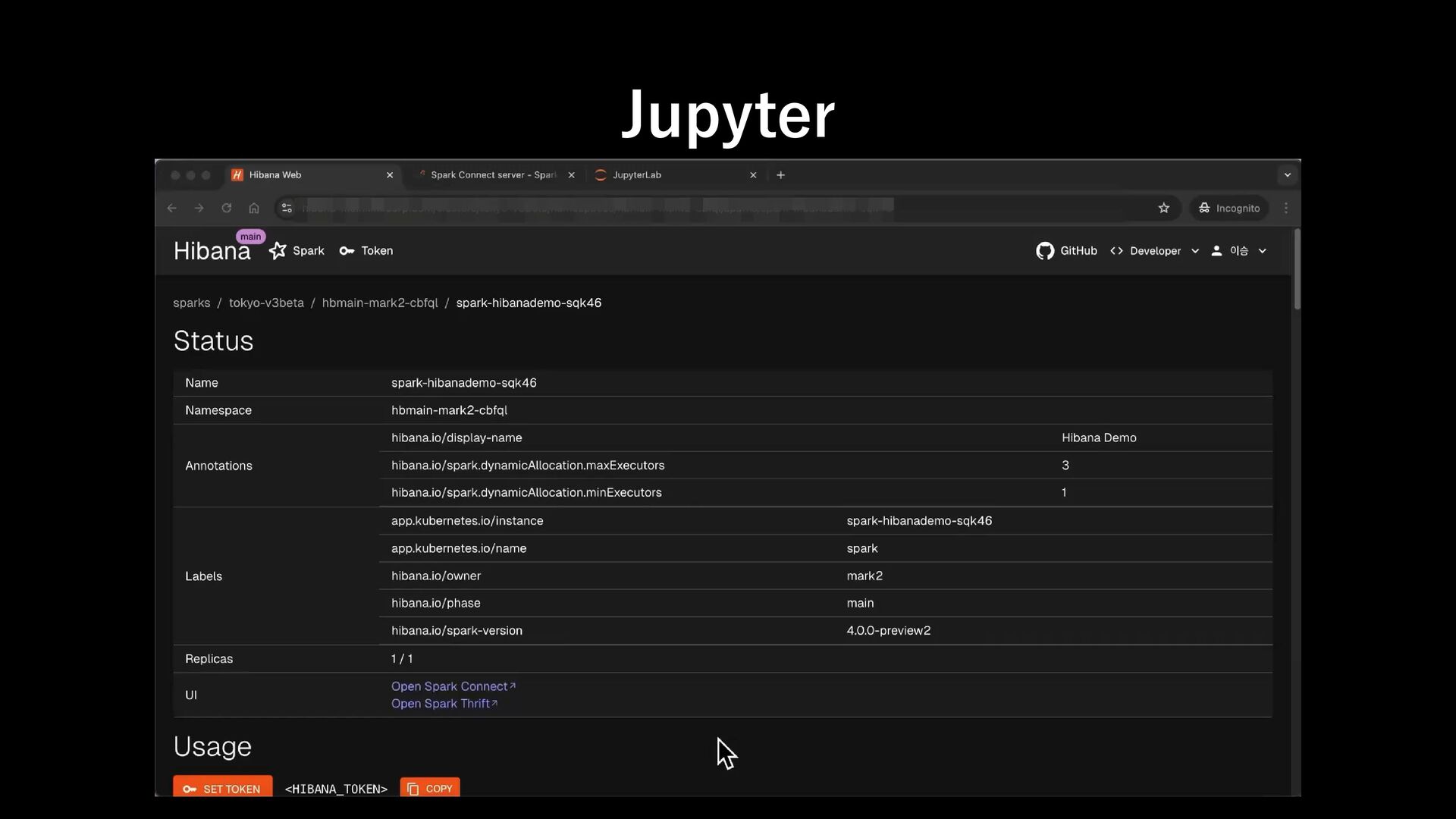Screen dimensions: 1456x819
Task: Click the spark-hibanademo-sqk46 Name value
Action: [x=464, y=383]
